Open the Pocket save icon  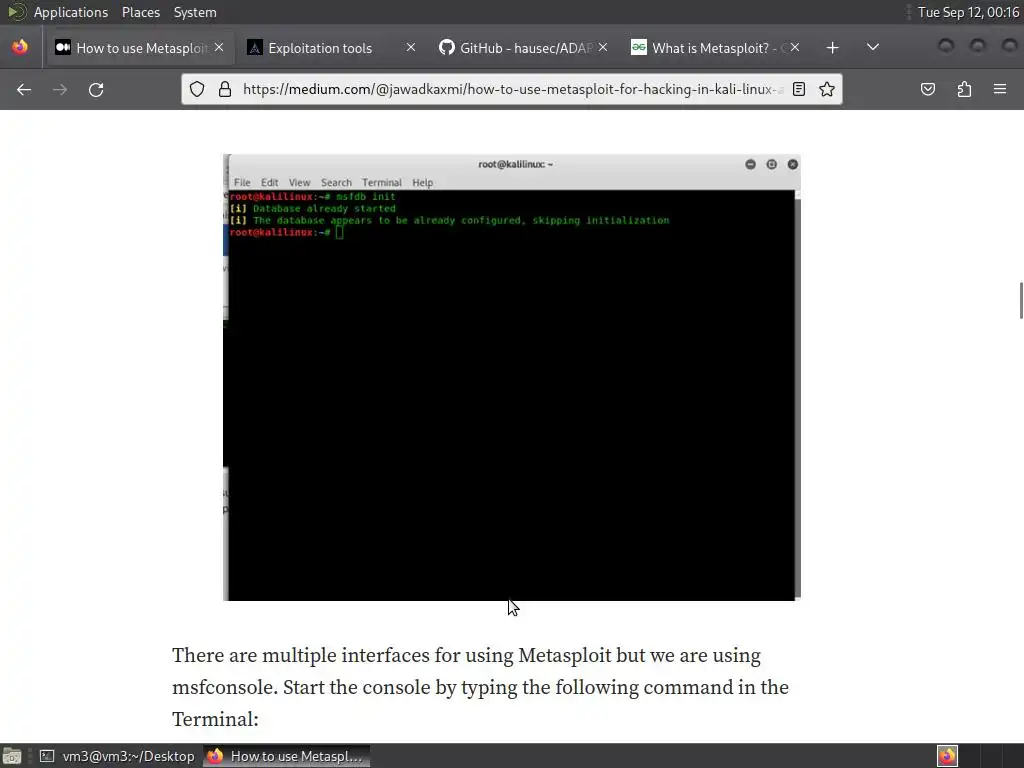pos(927,89)
